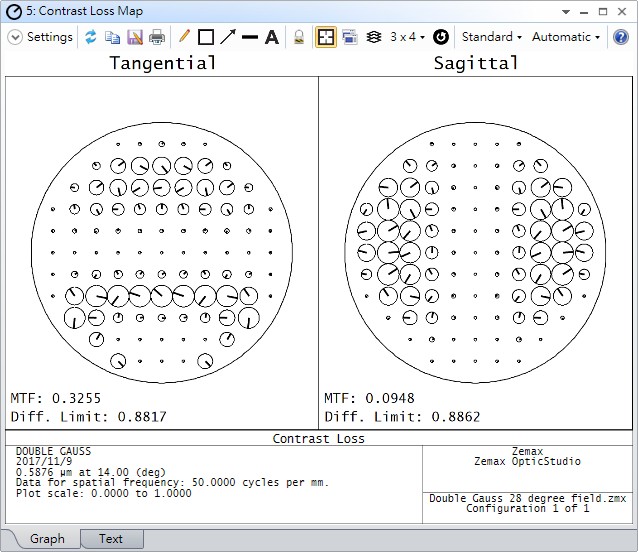Select the Graph tab
The width and height of the screenshot is (638, 552).
[x=47, y=539]
